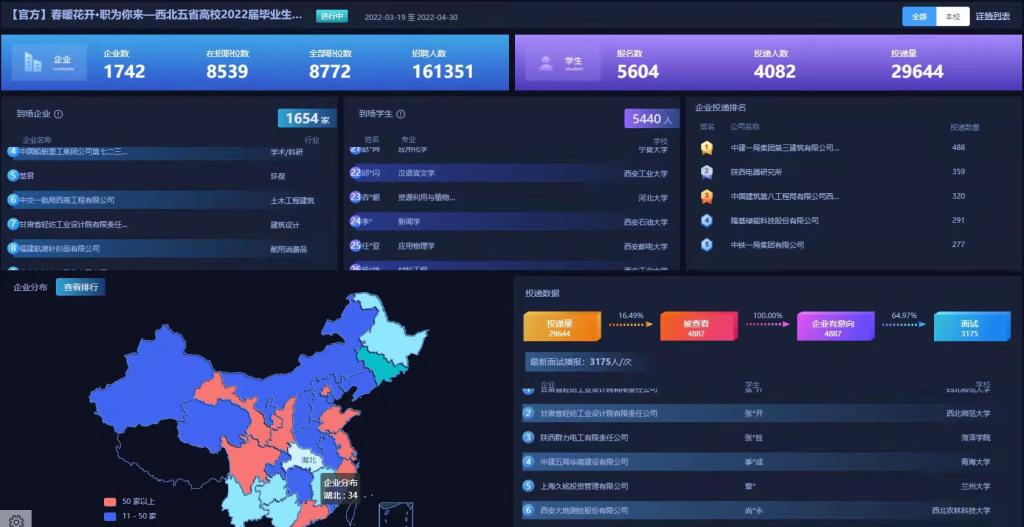Select the 面试 3175 funnel block
This screenshot has width=1024, height=527.
[971, 328]
